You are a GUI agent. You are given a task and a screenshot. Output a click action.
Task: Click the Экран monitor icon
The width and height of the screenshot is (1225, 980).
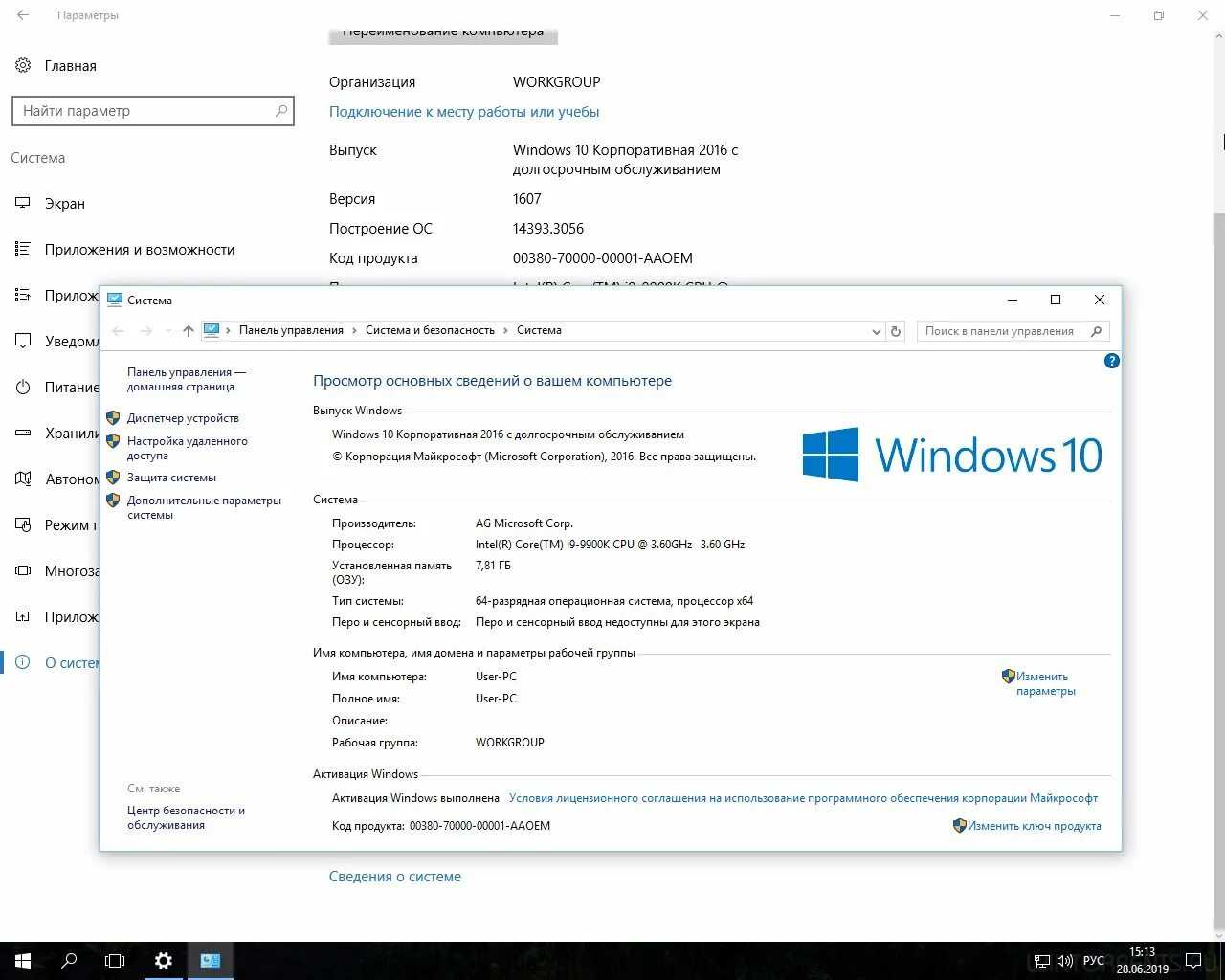point(24,204)
